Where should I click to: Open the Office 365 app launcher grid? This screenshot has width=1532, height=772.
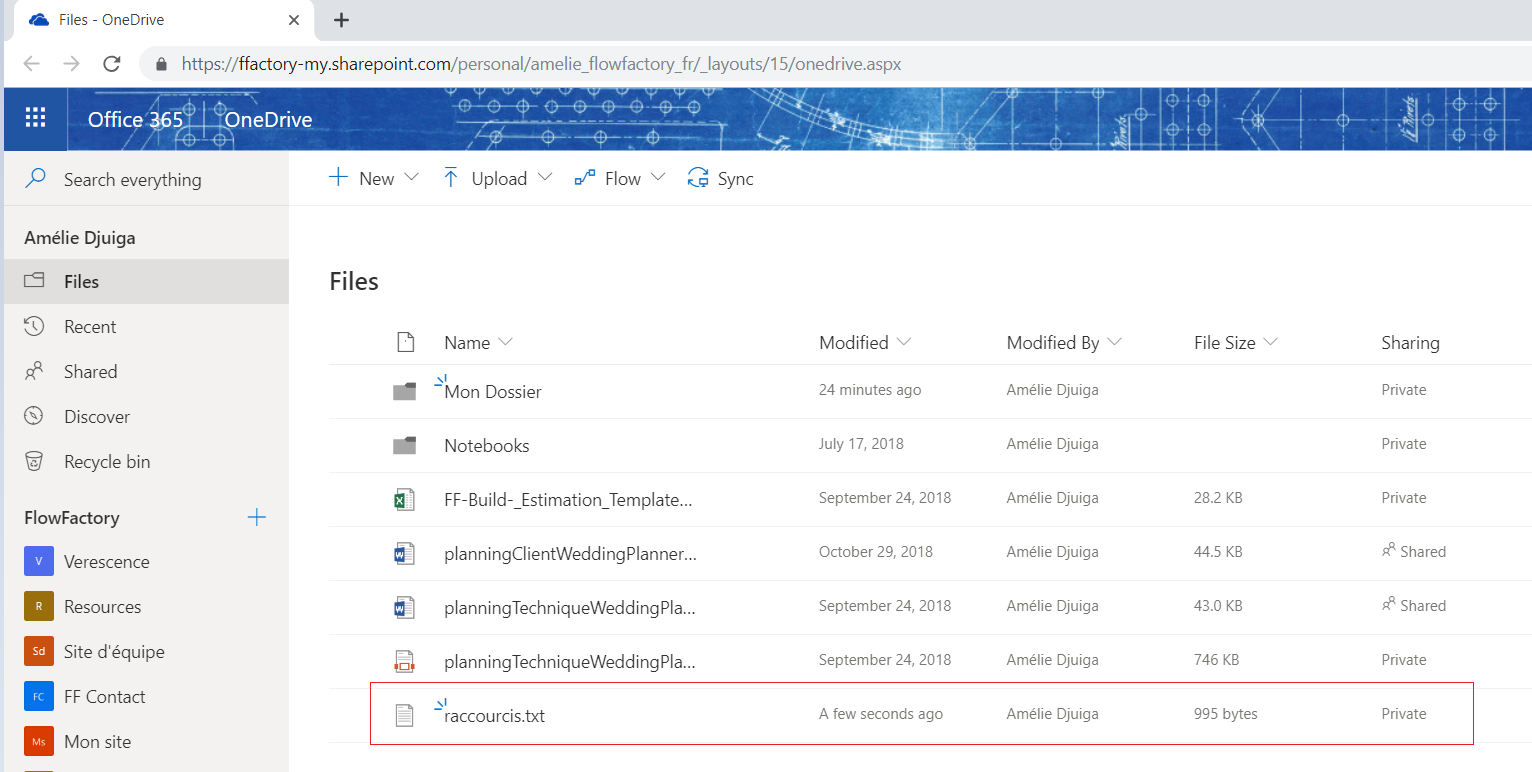pyautogui.click(x=35, y=119)
